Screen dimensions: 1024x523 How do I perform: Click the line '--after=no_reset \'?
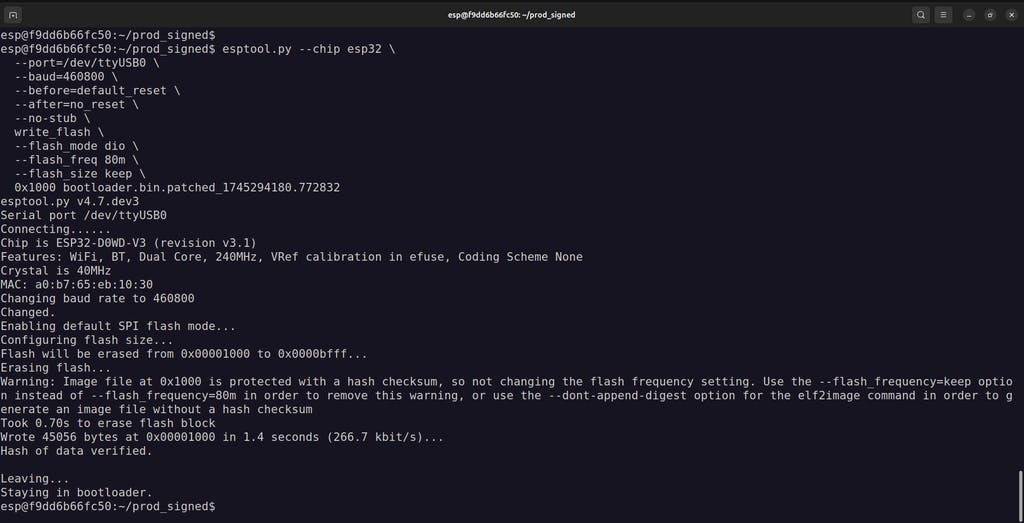click(76, 104)
